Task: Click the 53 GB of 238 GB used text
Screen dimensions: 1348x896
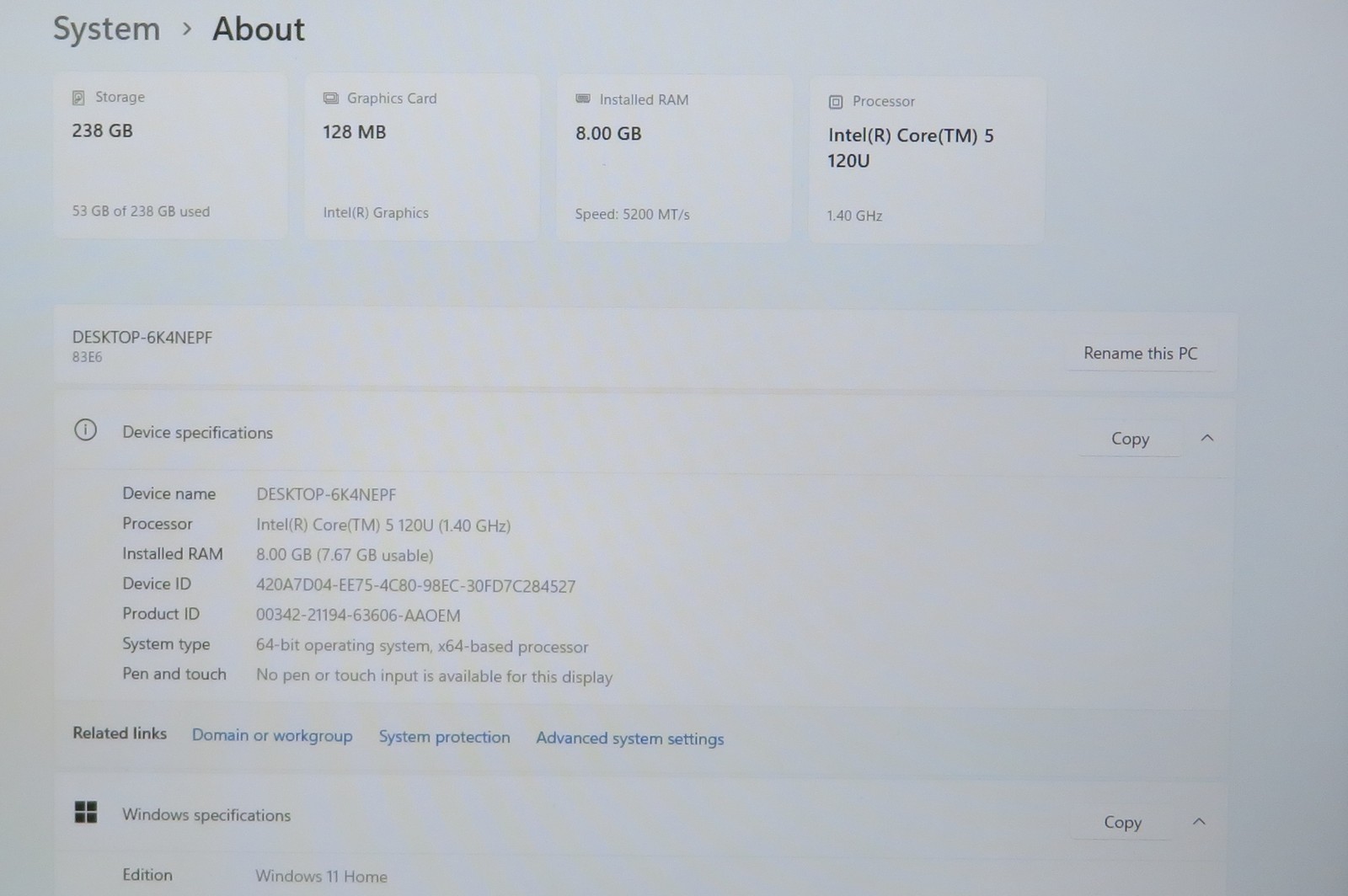Action: pyautogui.click(x=141, y=211)
